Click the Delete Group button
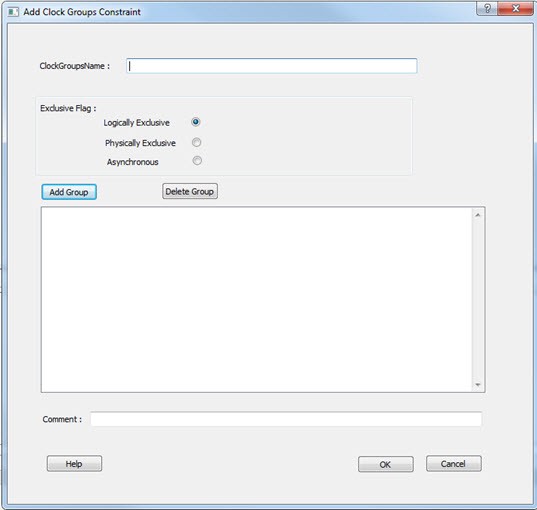Image resolution: width=537 pixels, height=510 pixels. 190,191
